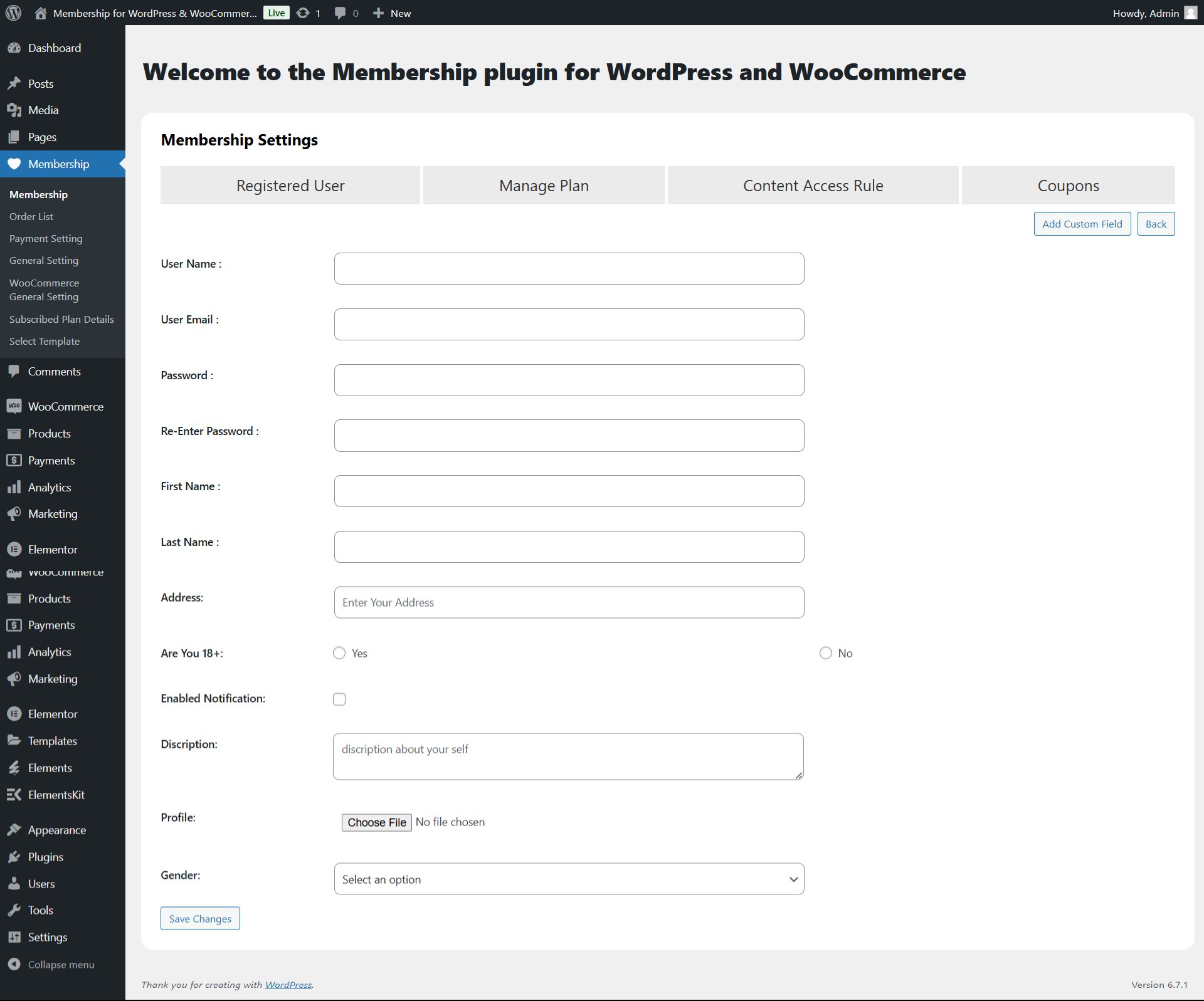Open the Media icon in the sidebar

[14, 110]
